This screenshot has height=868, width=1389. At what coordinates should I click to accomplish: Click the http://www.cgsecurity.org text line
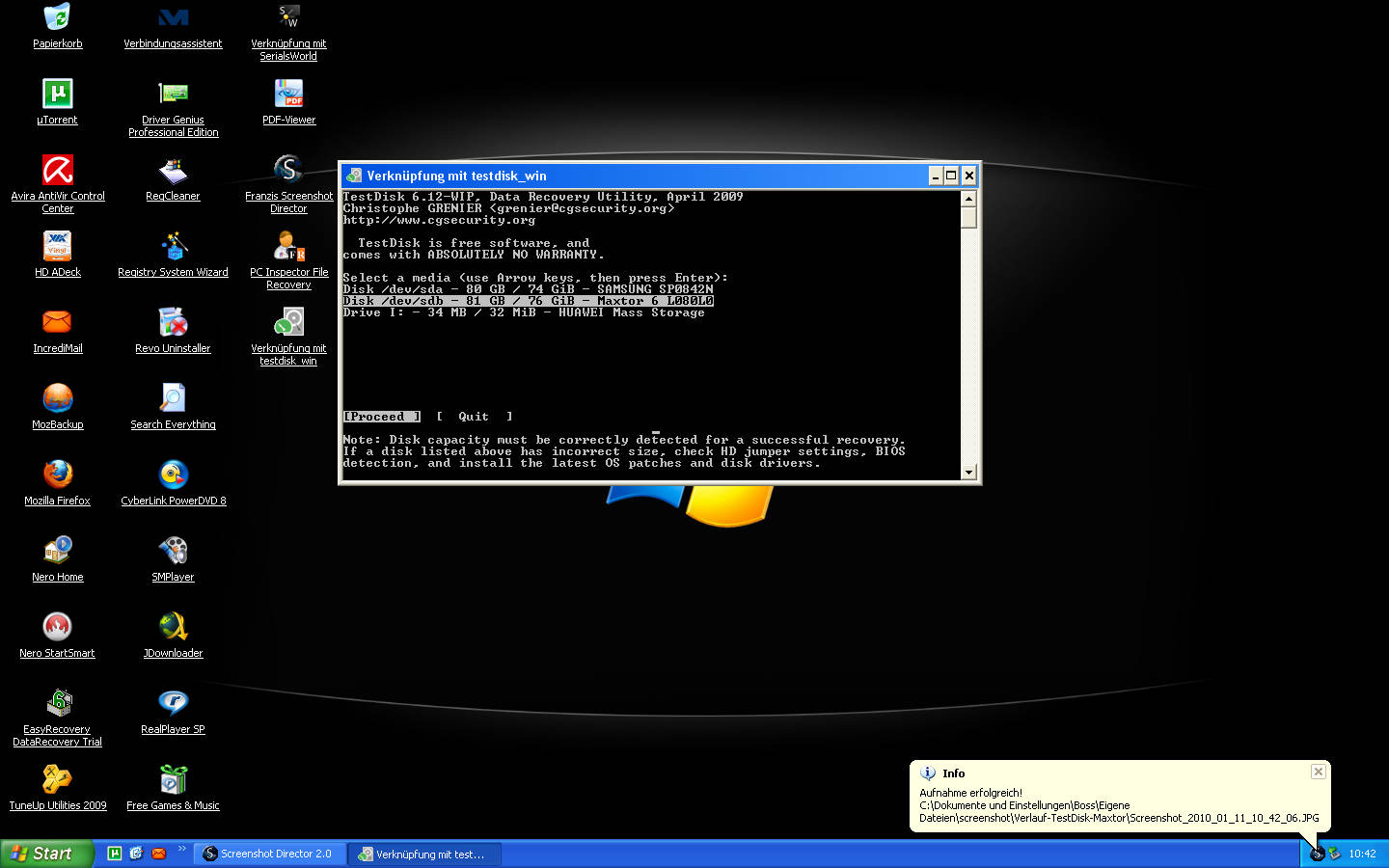coord(439,220)
